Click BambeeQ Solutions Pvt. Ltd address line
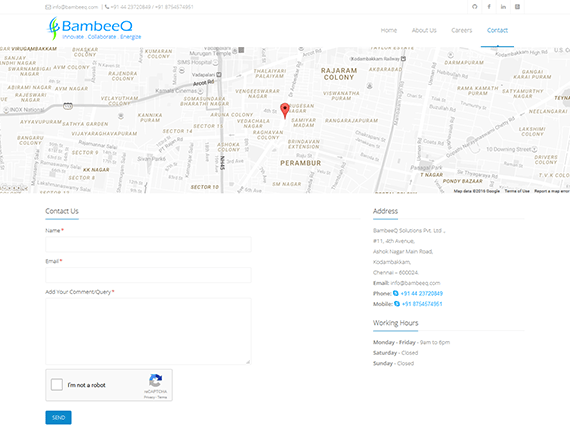Image resolution: width=570 pixels, height=427 pixels. 409,230
